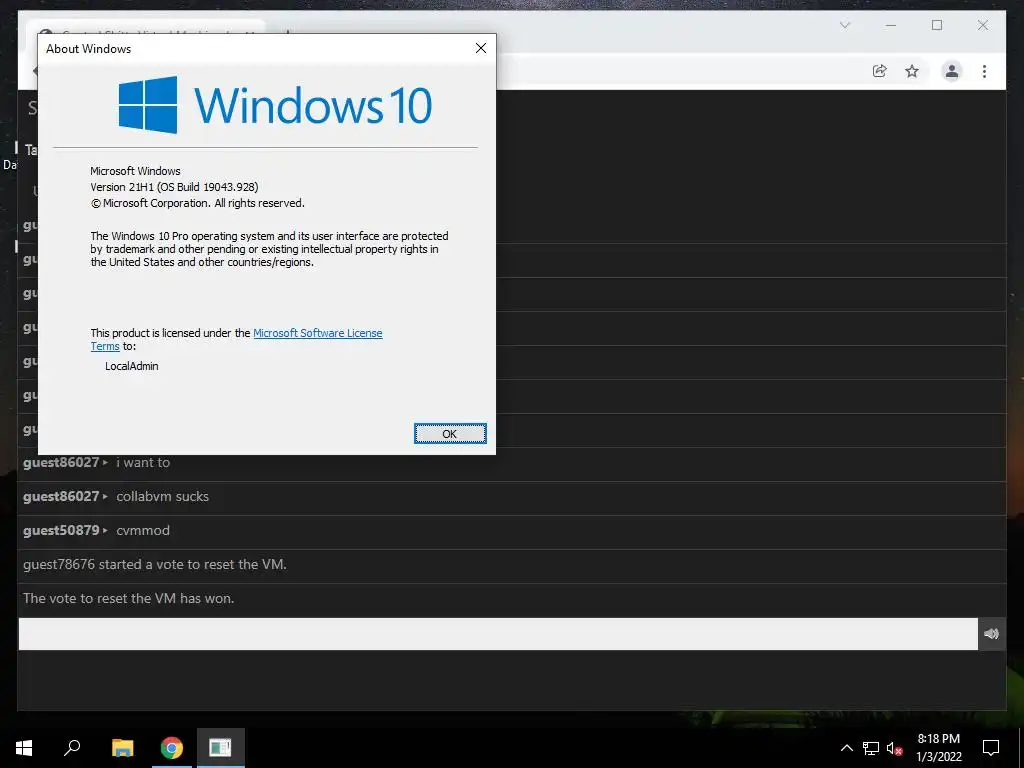This screenshot has height=768, width=1024.
Task: Open Chrome three-dot menu
Action: coord(984,71)
